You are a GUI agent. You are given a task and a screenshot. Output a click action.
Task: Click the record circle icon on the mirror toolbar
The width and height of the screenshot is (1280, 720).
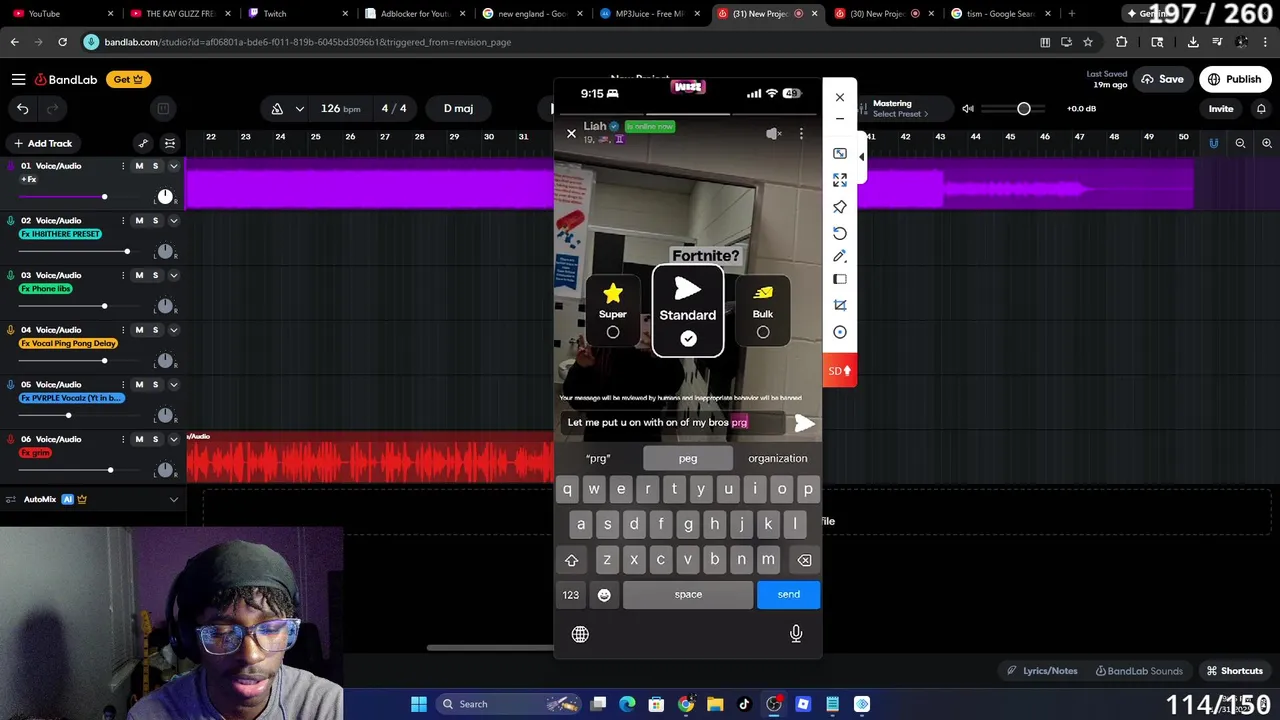tap(840, 332)
